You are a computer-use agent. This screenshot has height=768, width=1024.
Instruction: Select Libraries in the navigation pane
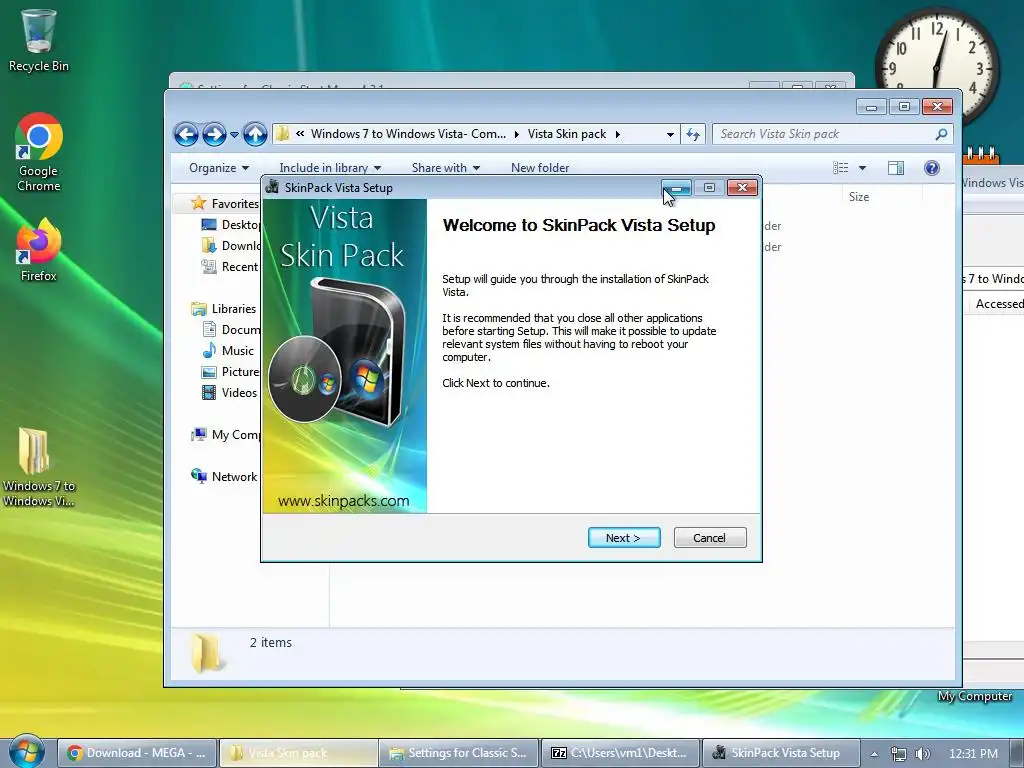(x=223, y=309)
